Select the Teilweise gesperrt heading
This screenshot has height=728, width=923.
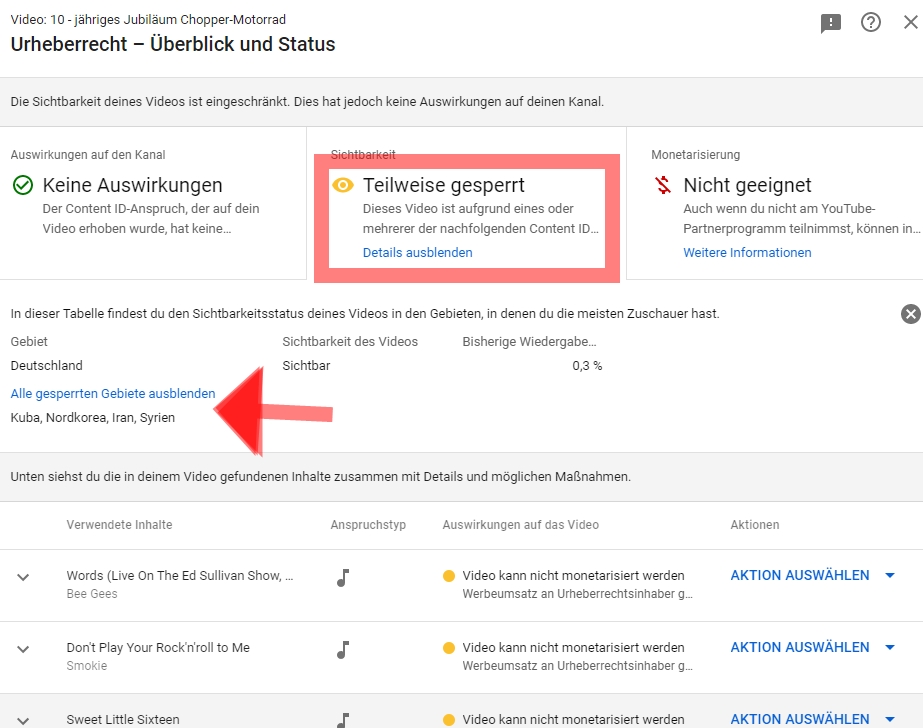[443, 185]
